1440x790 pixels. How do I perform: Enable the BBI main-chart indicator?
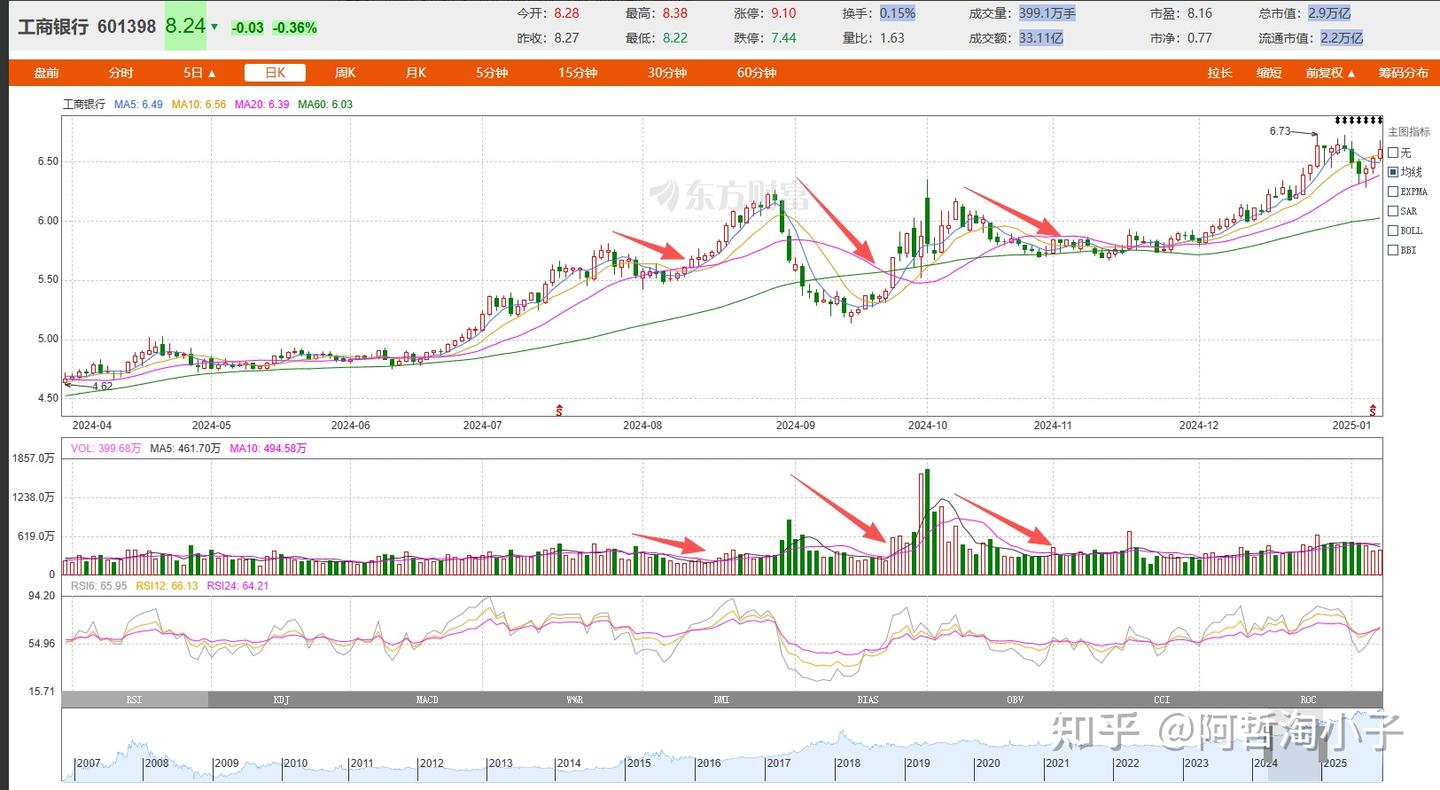[x=1393, y=250]
